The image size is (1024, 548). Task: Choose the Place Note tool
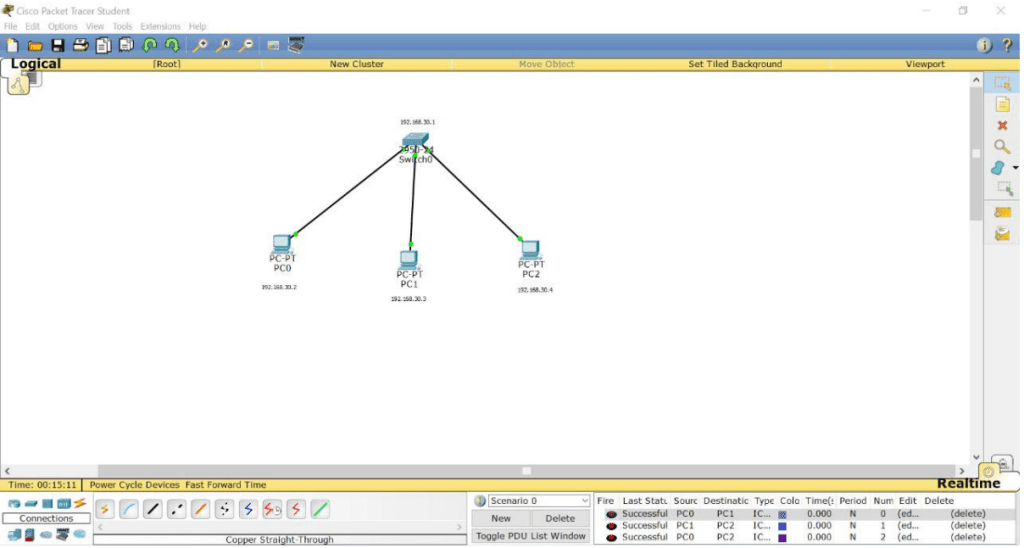[x=1002, y=105]
